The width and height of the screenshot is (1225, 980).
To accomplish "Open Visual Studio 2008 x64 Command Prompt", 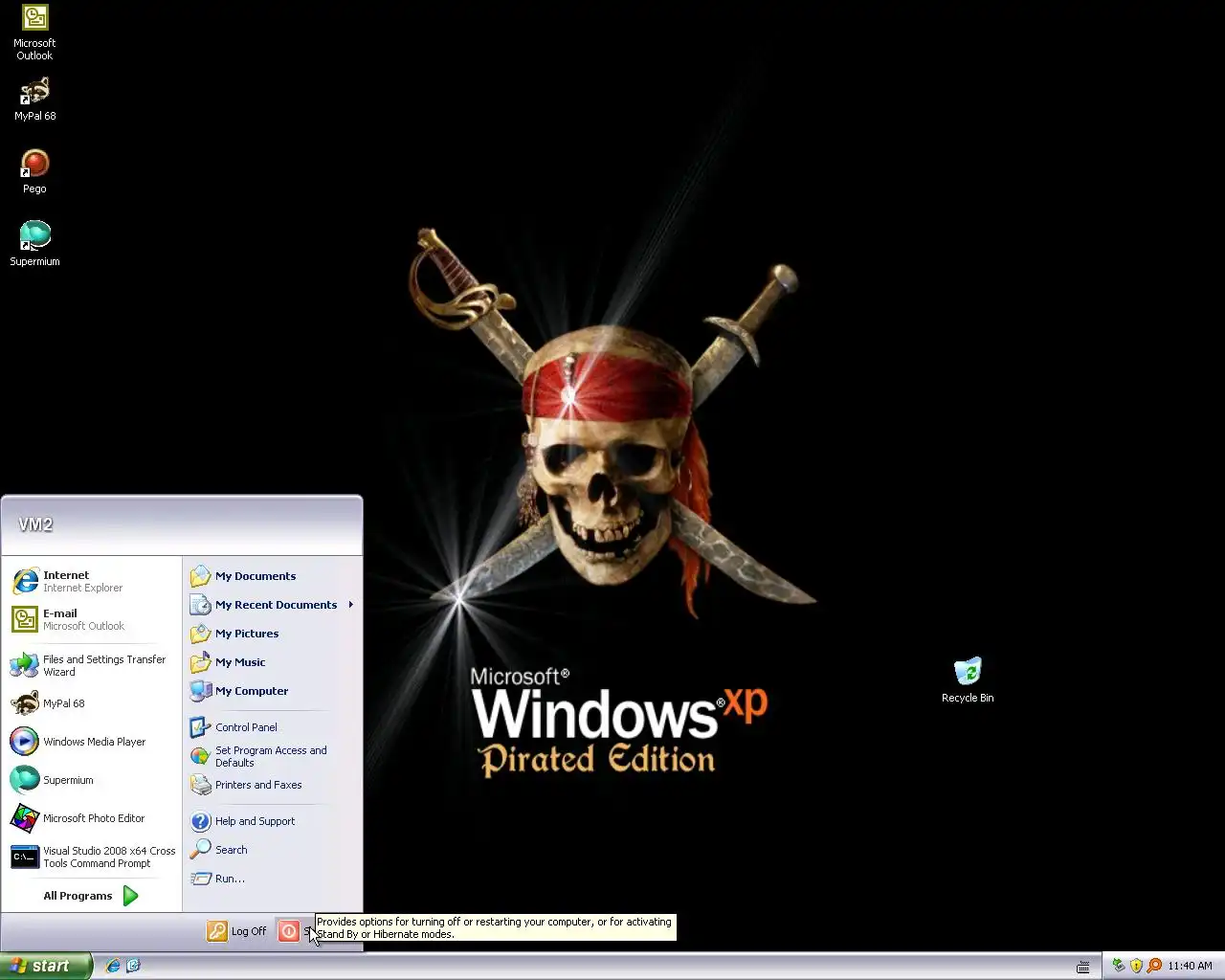I will tap(92, 857).
